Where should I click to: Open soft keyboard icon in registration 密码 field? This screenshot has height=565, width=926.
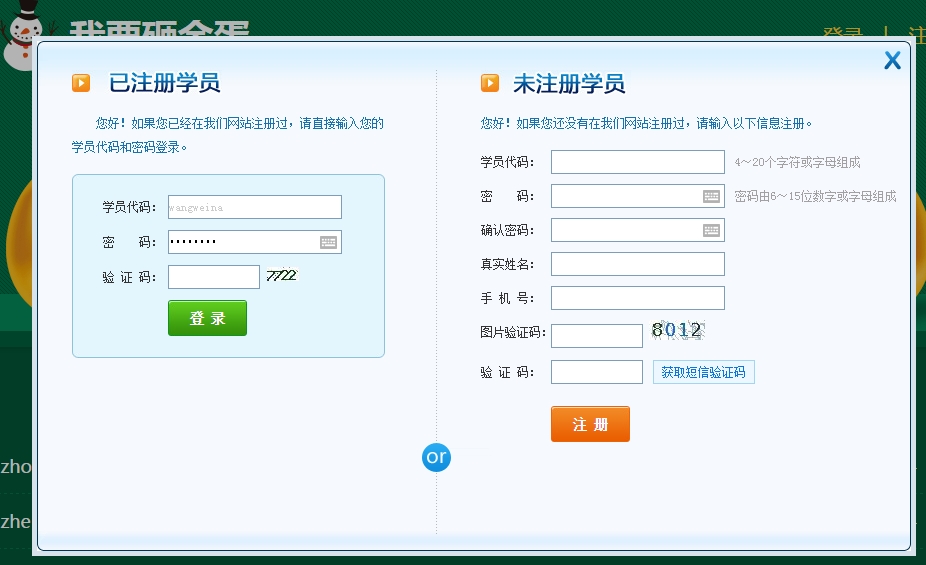(x=711, y=196)
